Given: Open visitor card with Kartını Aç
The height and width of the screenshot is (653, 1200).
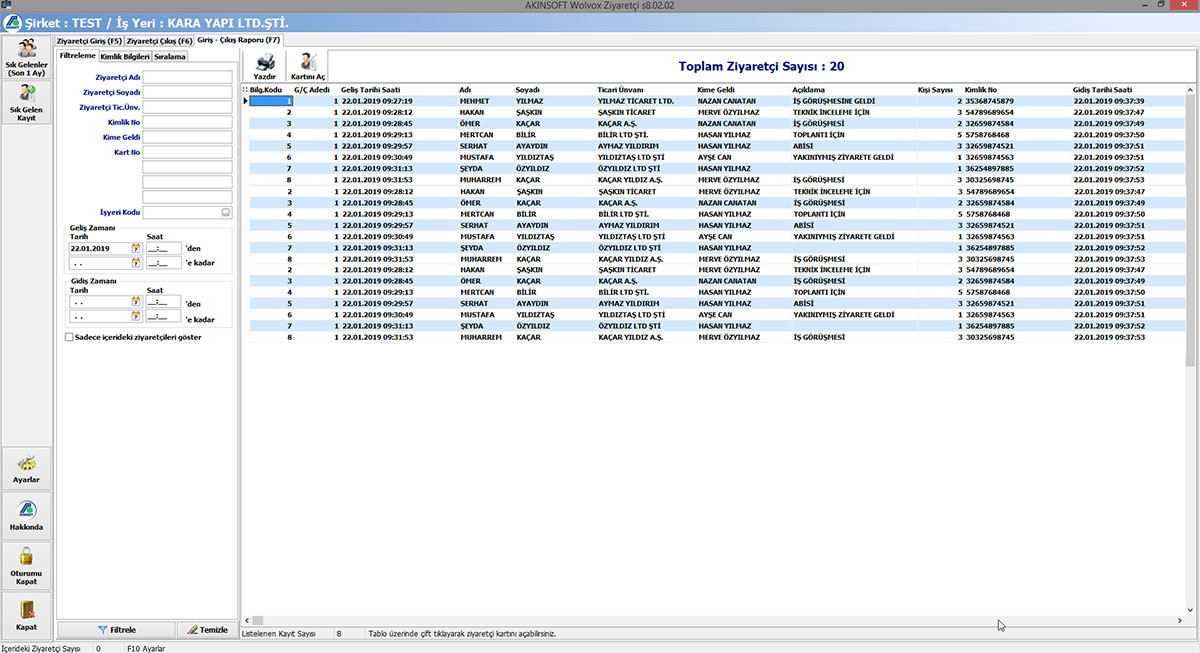Looking at the screenshot, I should 307,66.
